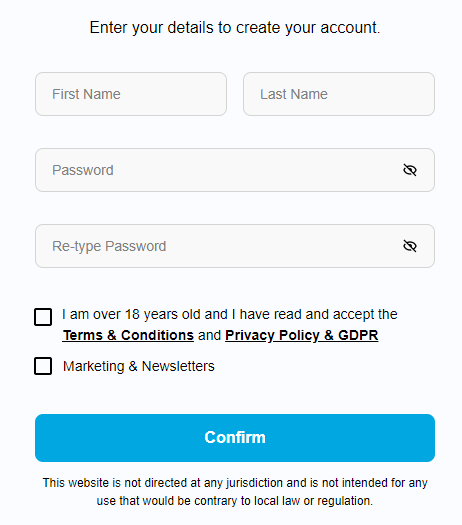This screenshot has height=525, width=462.
Task: Click the word "GDPR" in the privacy link
Action: point(358,335)
